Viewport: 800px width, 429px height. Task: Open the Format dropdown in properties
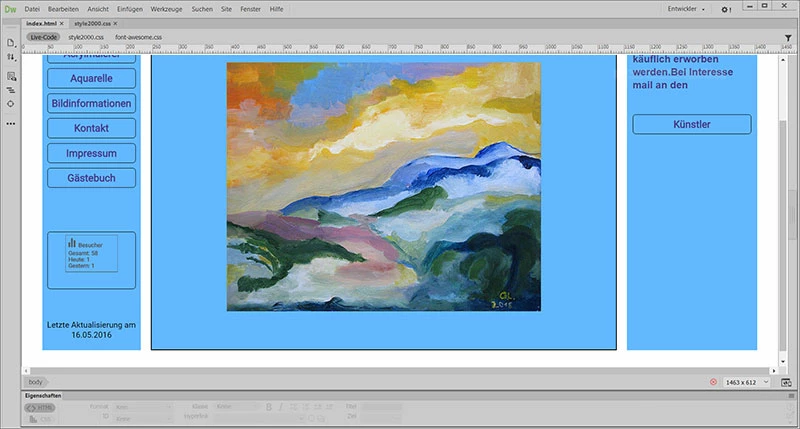coord(143,407)
